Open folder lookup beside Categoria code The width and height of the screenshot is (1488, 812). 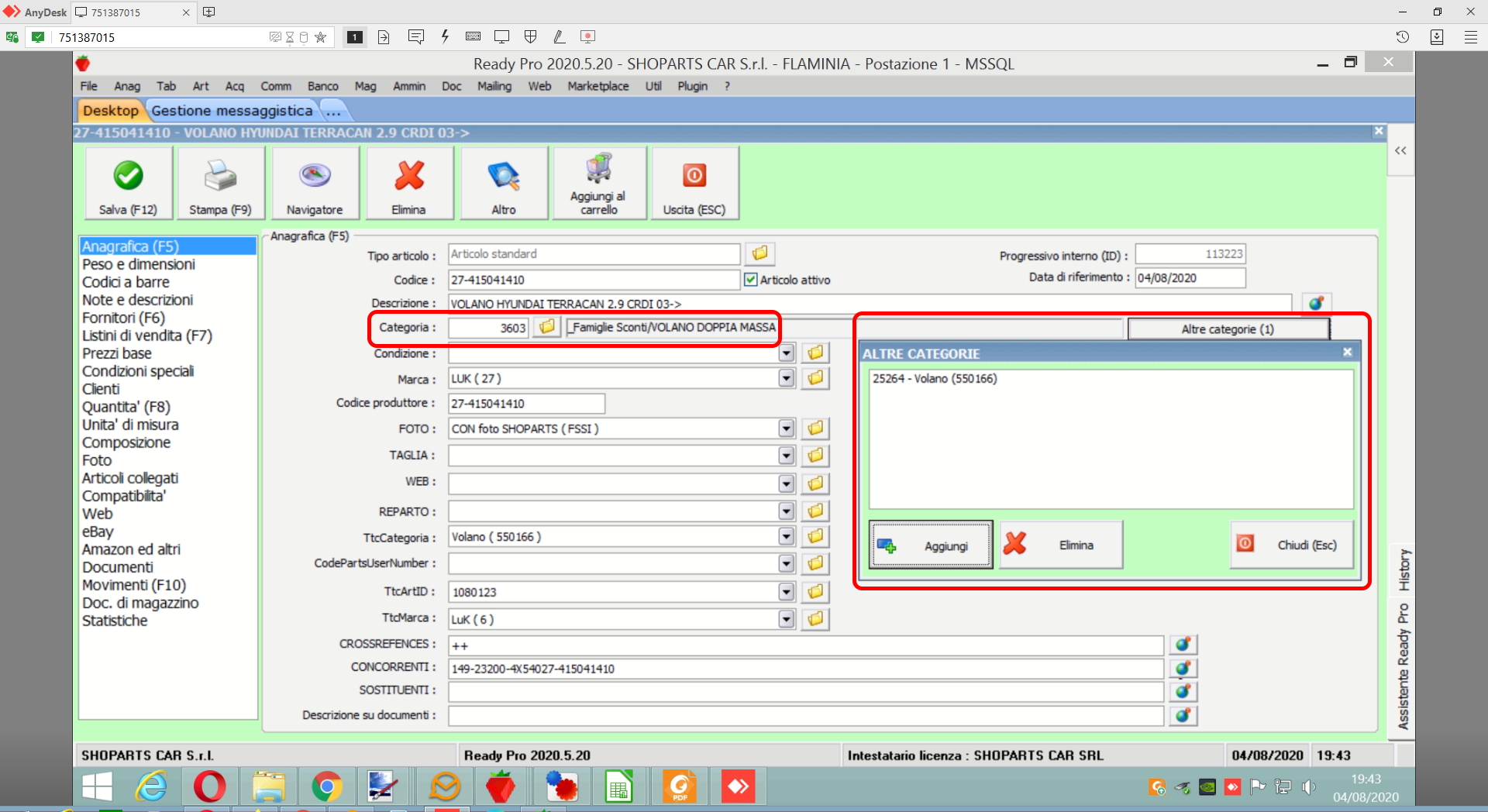pyautogui.click(x=547, y=327)
